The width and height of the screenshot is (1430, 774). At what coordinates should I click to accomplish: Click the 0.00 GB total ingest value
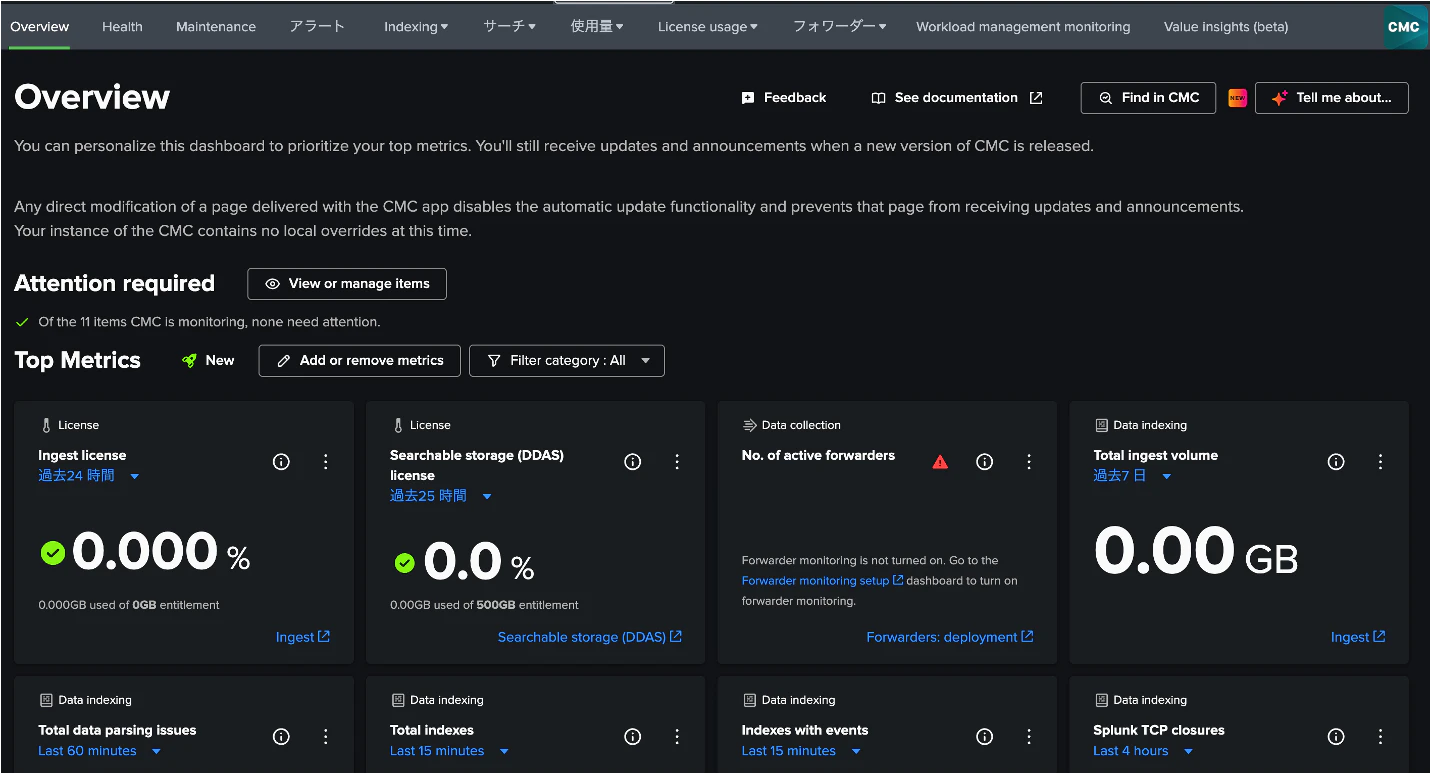point(1196,552)
